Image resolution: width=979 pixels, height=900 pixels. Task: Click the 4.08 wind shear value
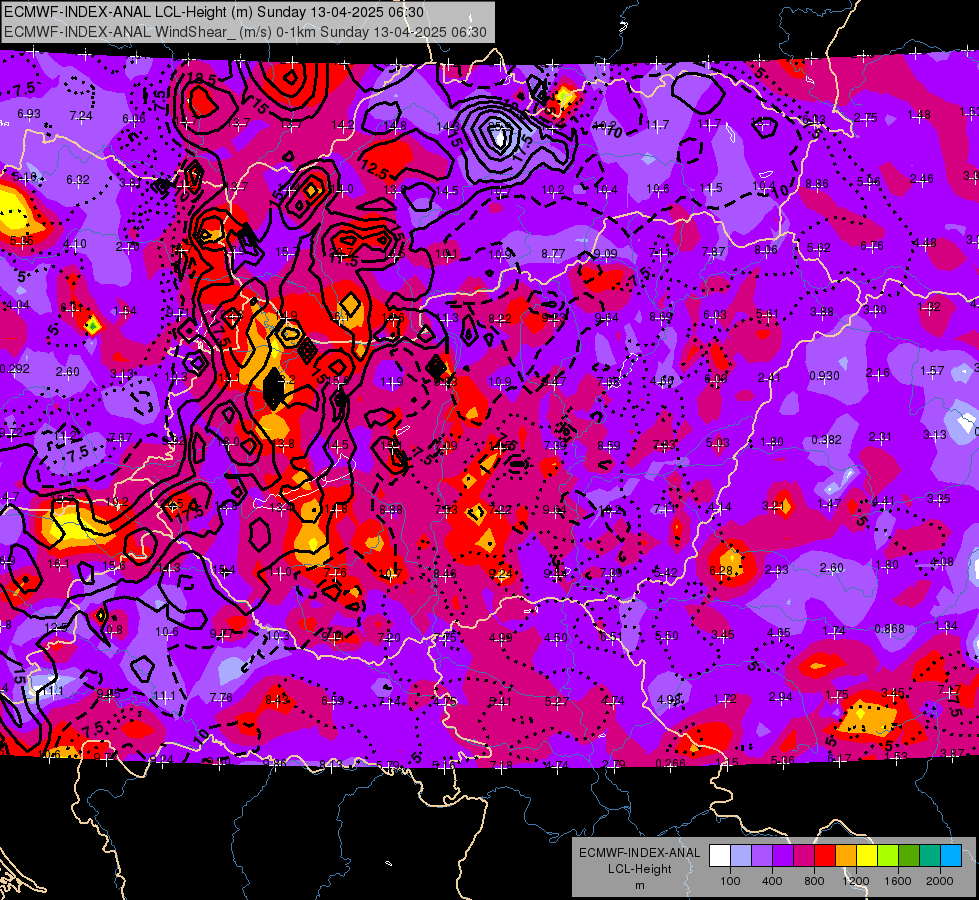tap(942, 562)
